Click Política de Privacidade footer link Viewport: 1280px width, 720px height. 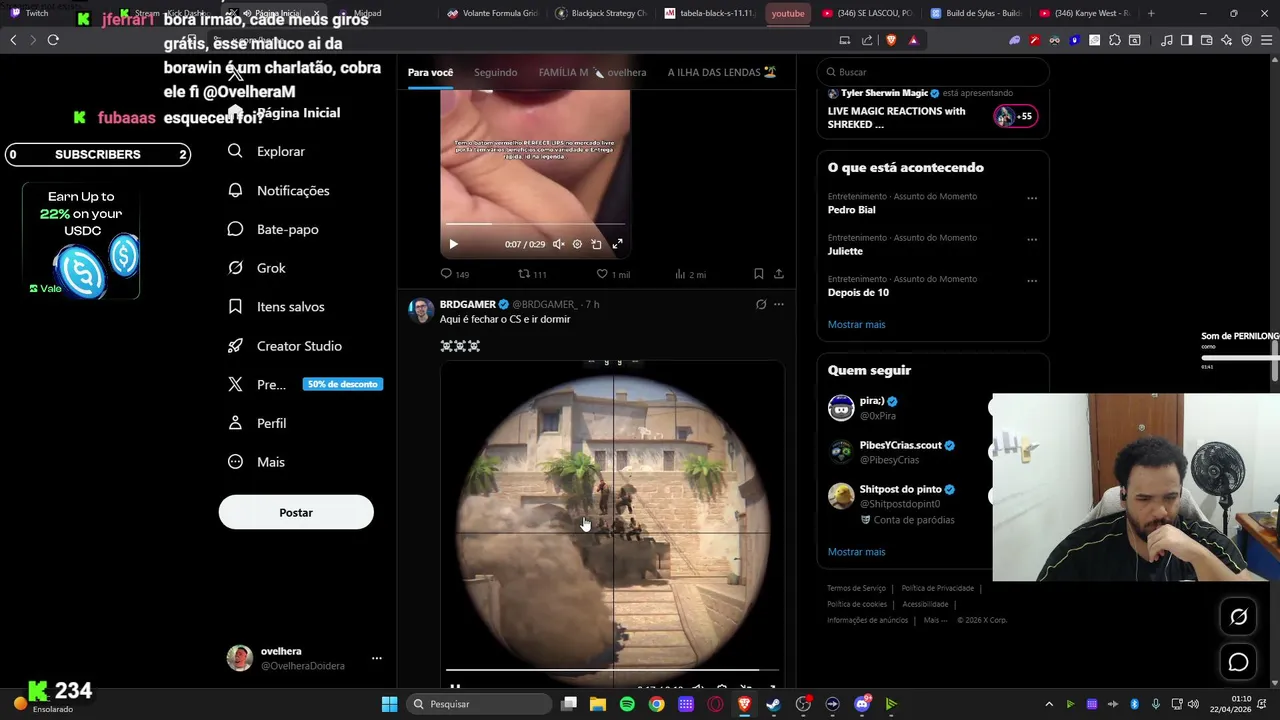click(937, 588)
